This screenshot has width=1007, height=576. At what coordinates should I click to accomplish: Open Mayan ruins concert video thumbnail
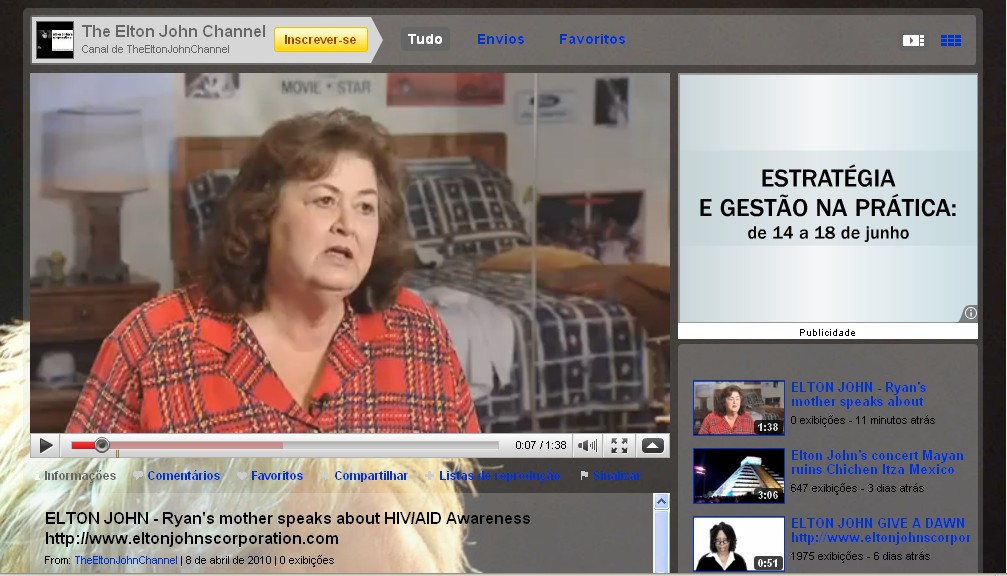739,476
